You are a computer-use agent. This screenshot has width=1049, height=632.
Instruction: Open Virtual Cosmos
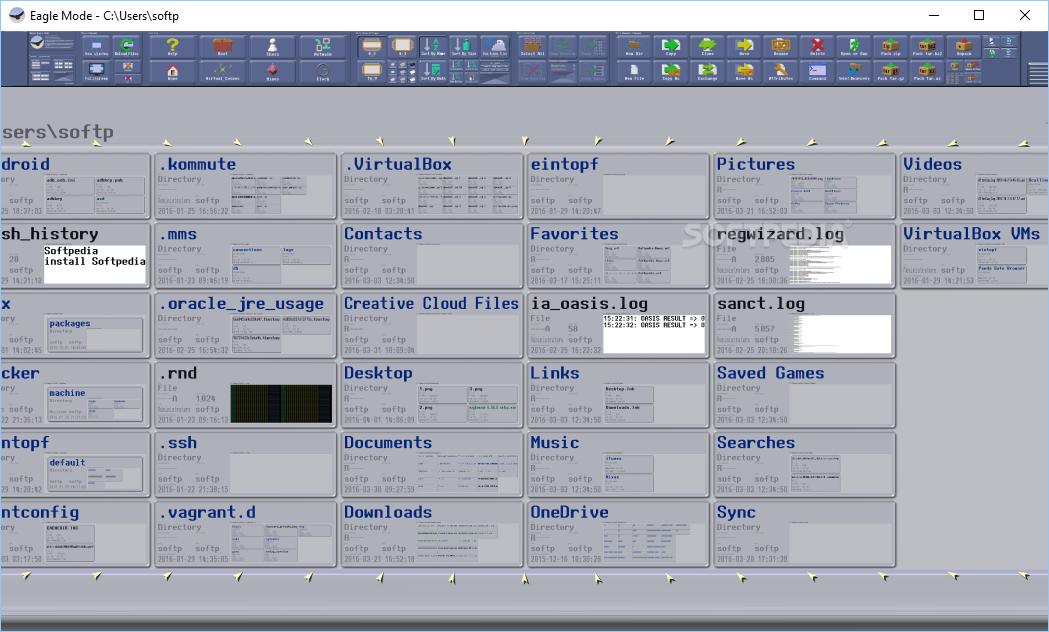pyautogui.click(x=222, y=72)
